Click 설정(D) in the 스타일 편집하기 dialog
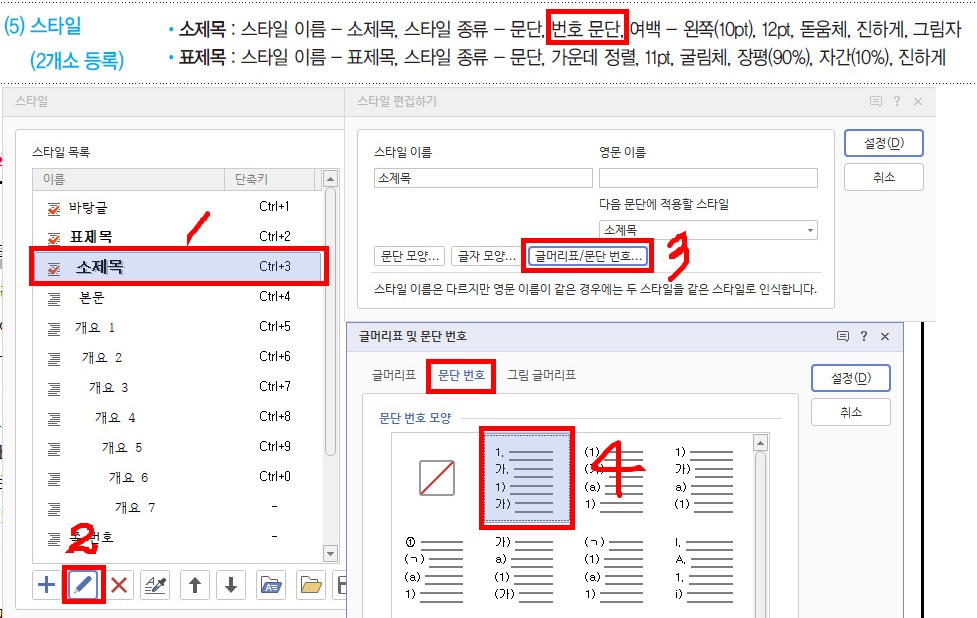The image size is (977, 618). [x=884, y=143]
